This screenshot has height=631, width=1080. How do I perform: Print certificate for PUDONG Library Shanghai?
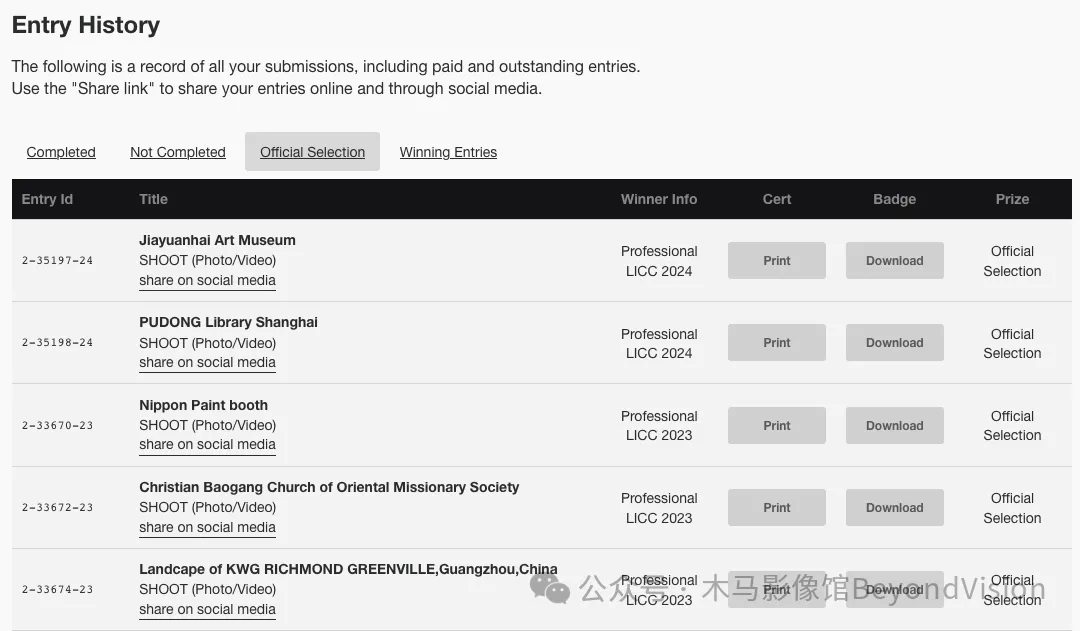coord(776,343)
